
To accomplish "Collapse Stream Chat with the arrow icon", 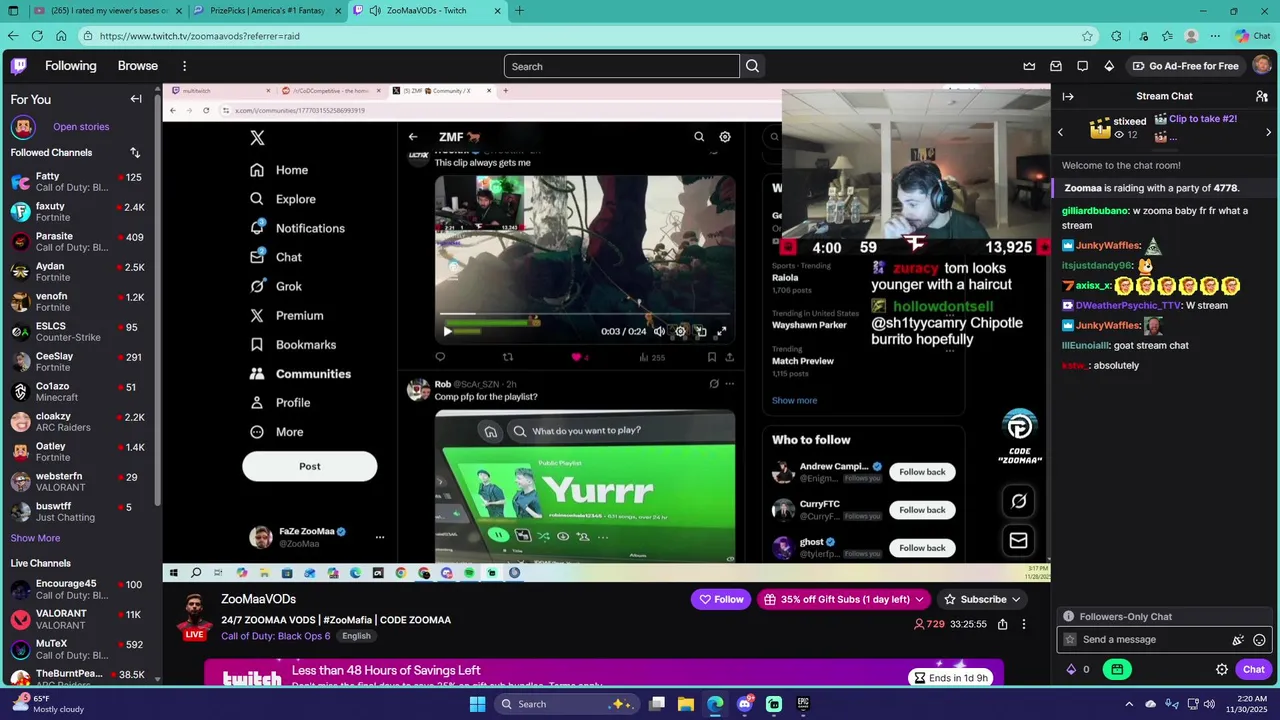I will (x=1068, y=96).
